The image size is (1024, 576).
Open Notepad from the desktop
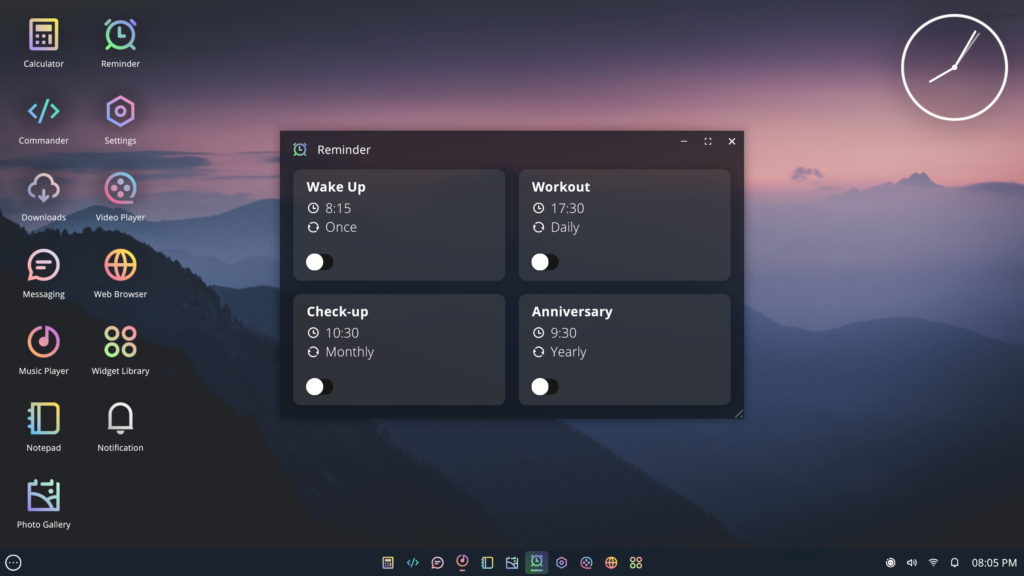tap(43, 417)
